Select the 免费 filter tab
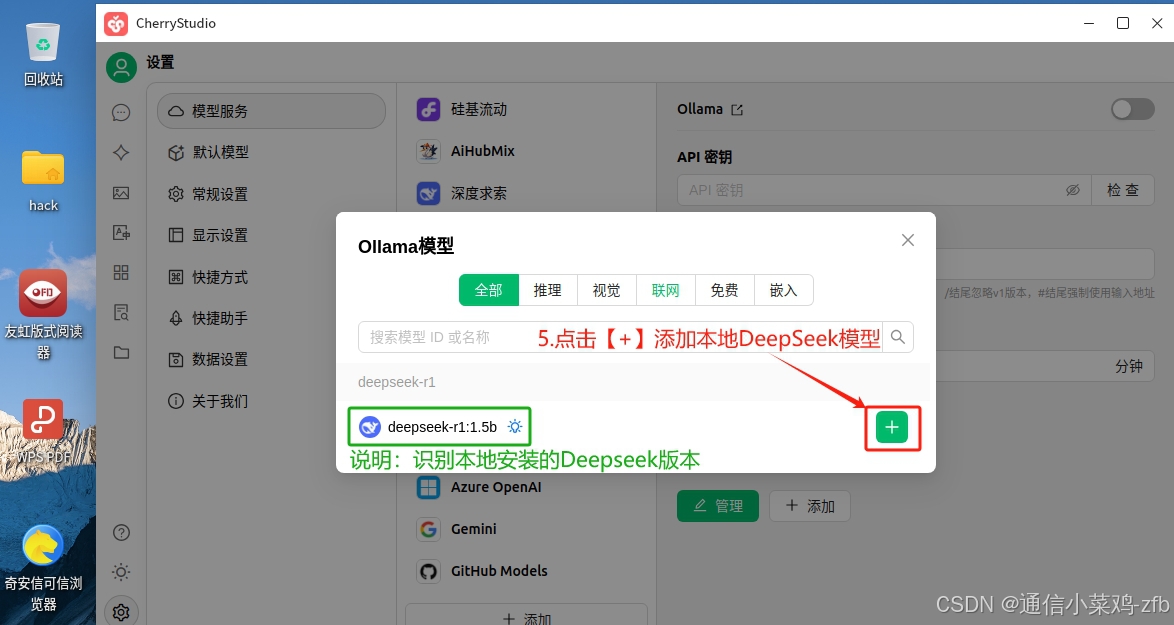Screen dimensions: 1174x625 (725, 290)
